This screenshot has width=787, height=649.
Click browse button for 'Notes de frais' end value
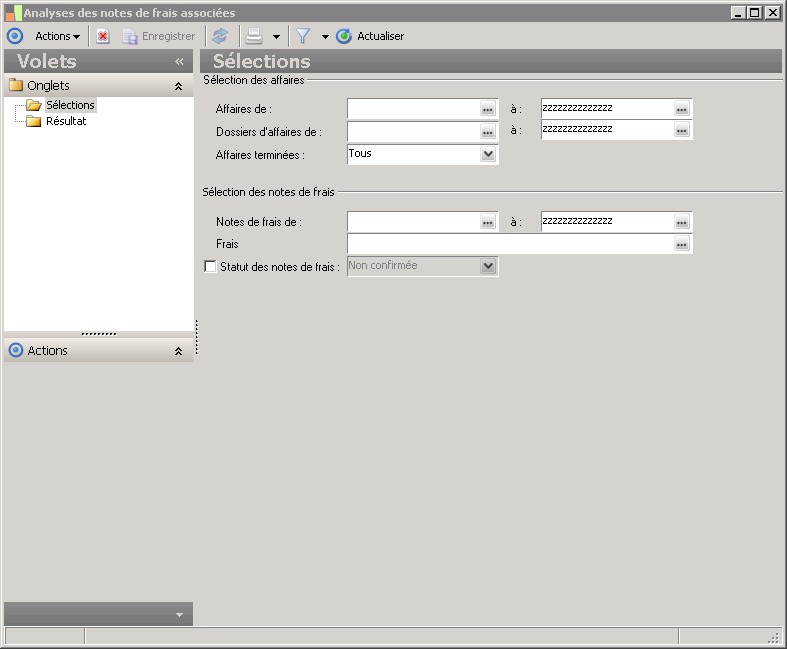tap(682, 222)
